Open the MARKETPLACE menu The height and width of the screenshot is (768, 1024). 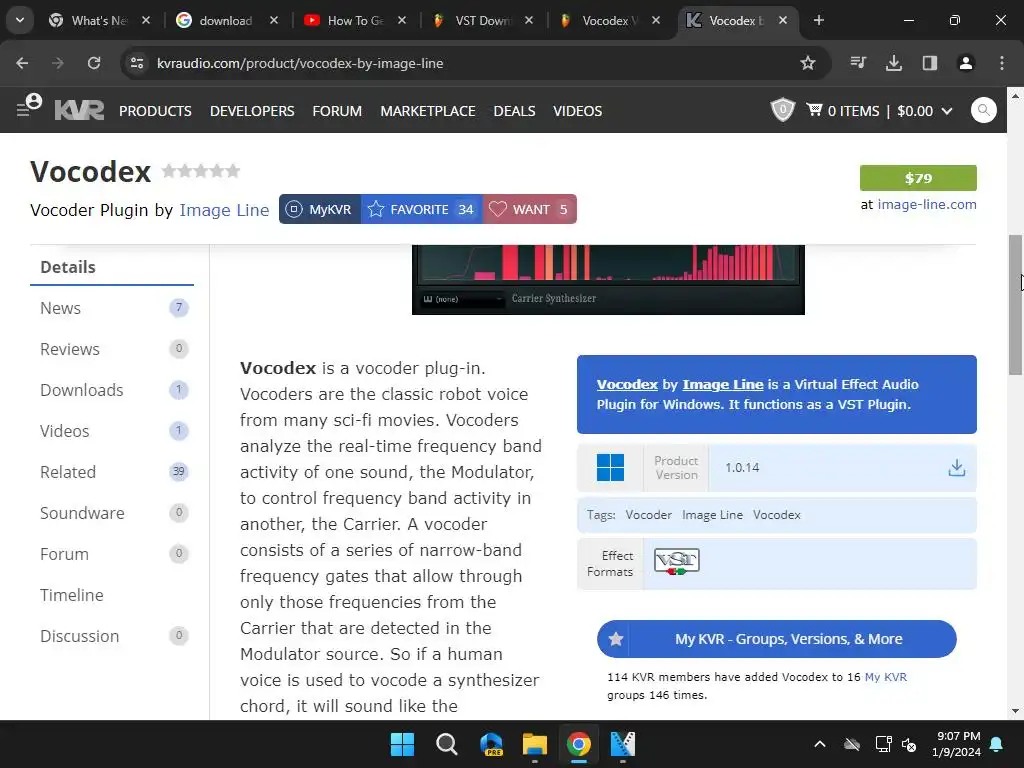428,111
